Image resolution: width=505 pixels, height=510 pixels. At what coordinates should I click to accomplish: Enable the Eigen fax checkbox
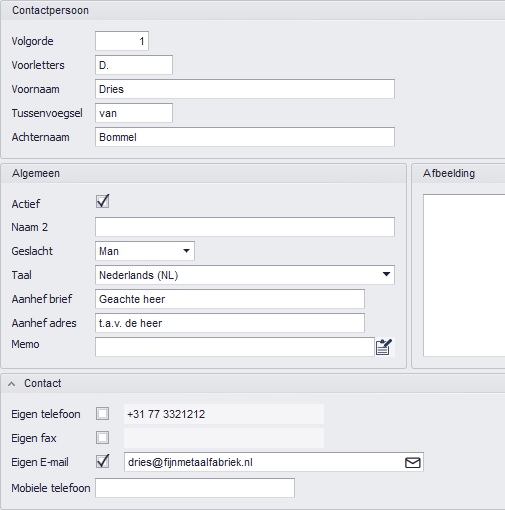click(102, 438)
